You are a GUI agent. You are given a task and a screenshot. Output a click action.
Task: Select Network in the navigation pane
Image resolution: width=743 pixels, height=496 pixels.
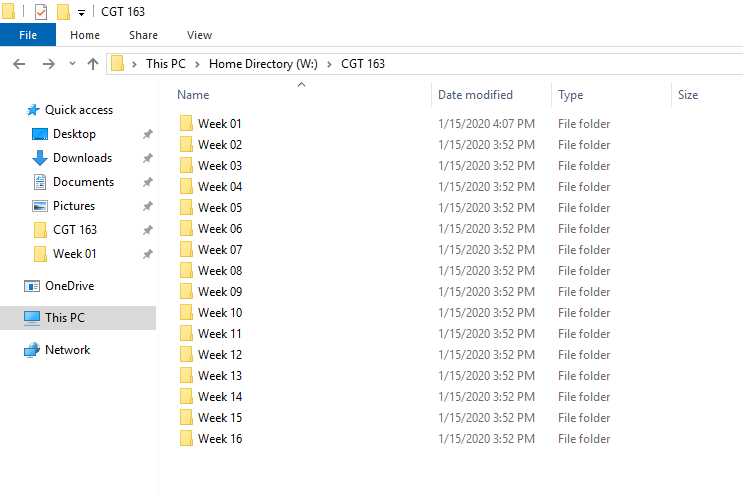67,350
